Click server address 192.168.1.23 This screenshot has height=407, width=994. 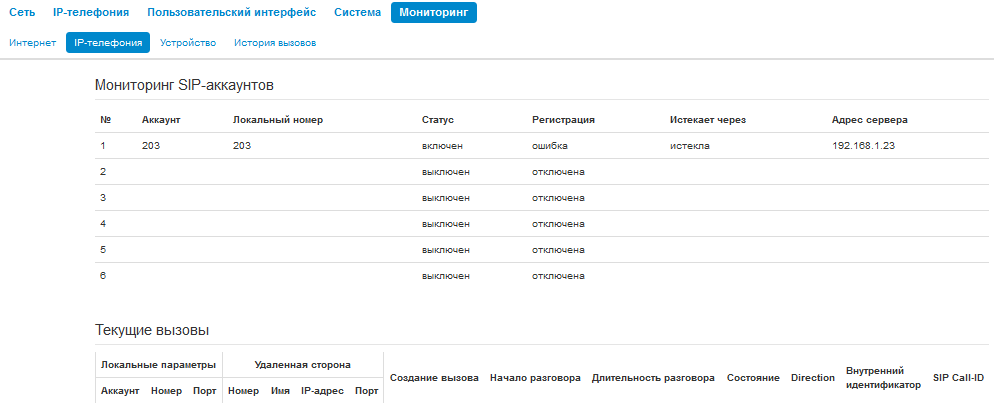click(863, 146)
